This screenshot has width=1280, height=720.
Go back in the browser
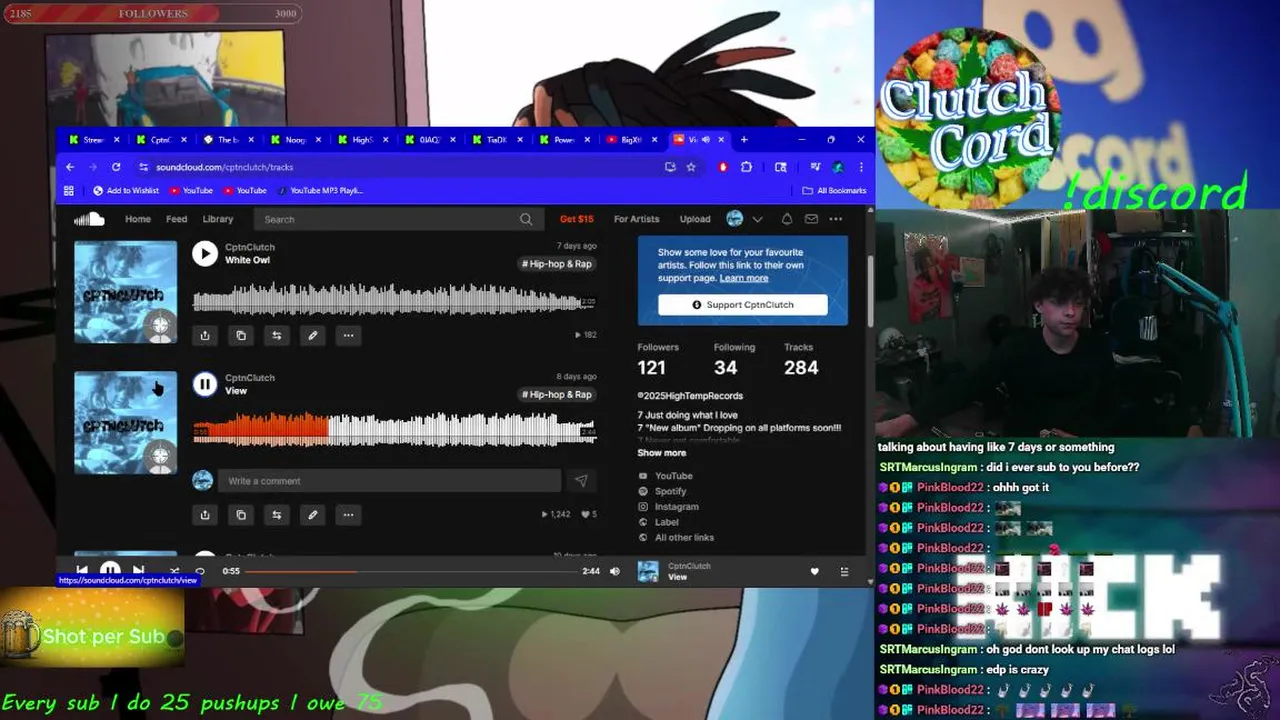(x=70, y=167)
